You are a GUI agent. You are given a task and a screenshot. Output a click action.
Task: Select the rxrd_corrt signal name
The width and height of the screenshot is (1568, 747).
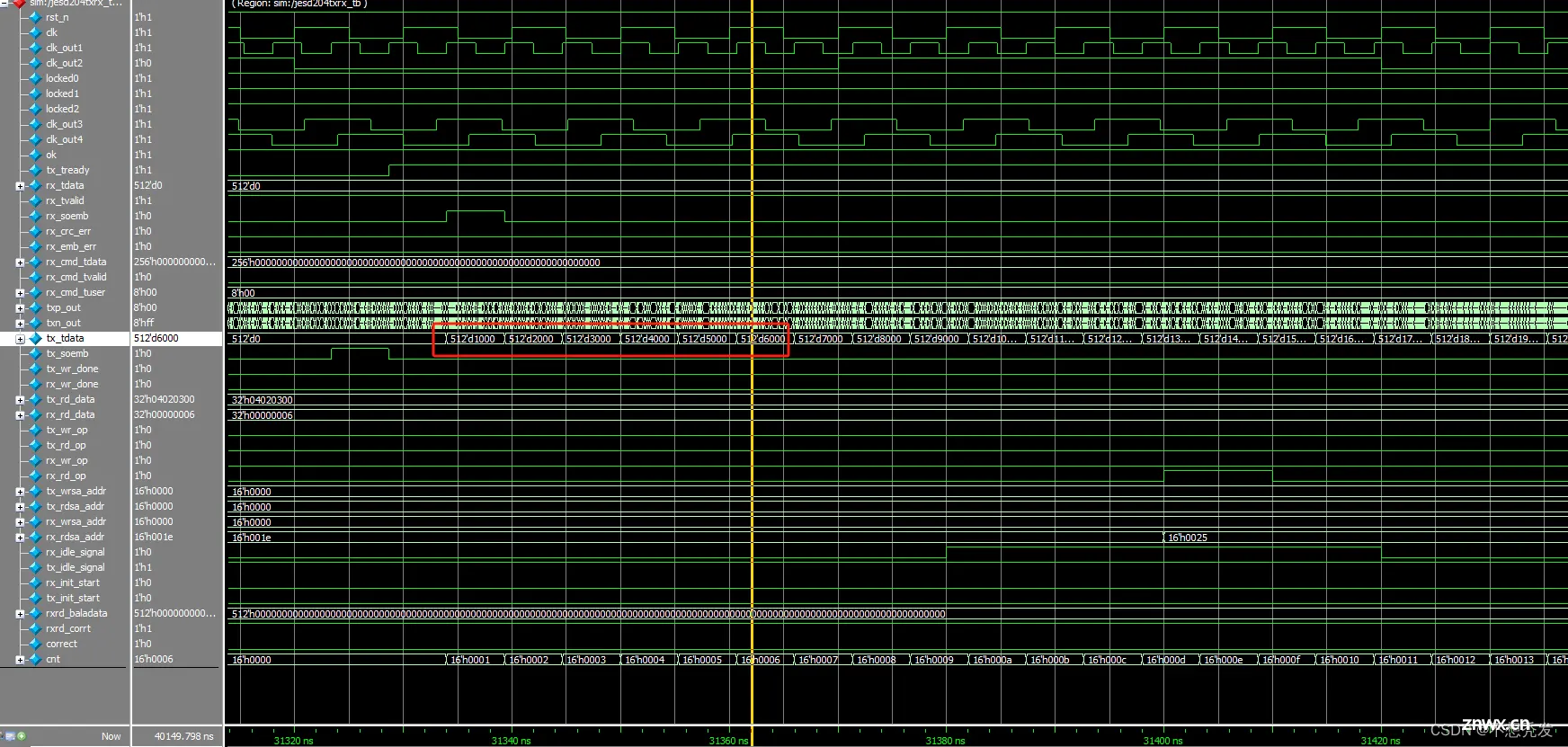click(x=68, y=628)
